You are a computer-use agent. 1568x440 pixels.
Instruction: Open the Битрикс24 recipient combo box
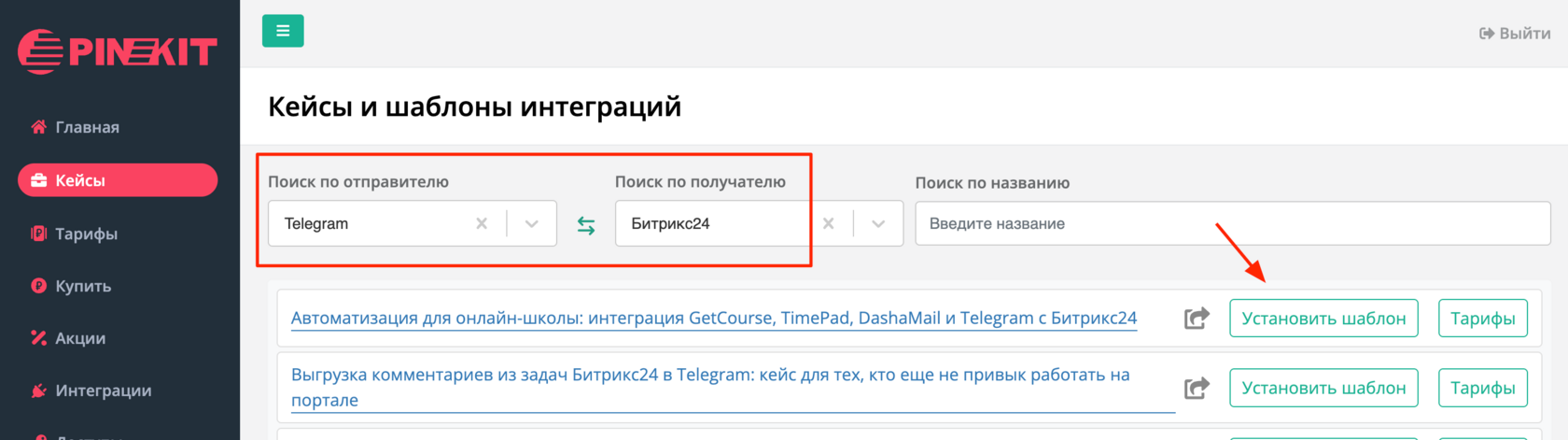[x=759, y=223]
